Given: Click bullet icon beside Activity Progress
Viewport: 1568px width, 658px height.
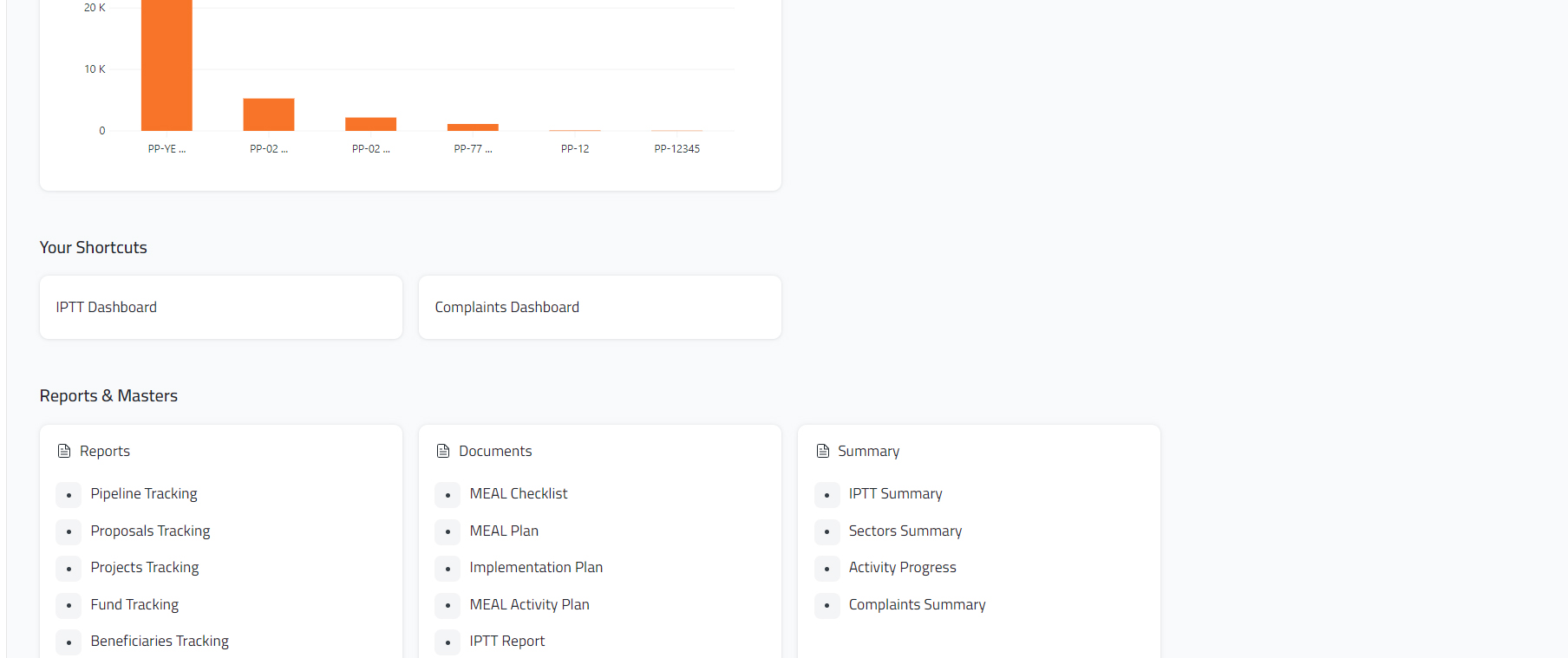Looking at the screenshot, I should tap(827, 569).
